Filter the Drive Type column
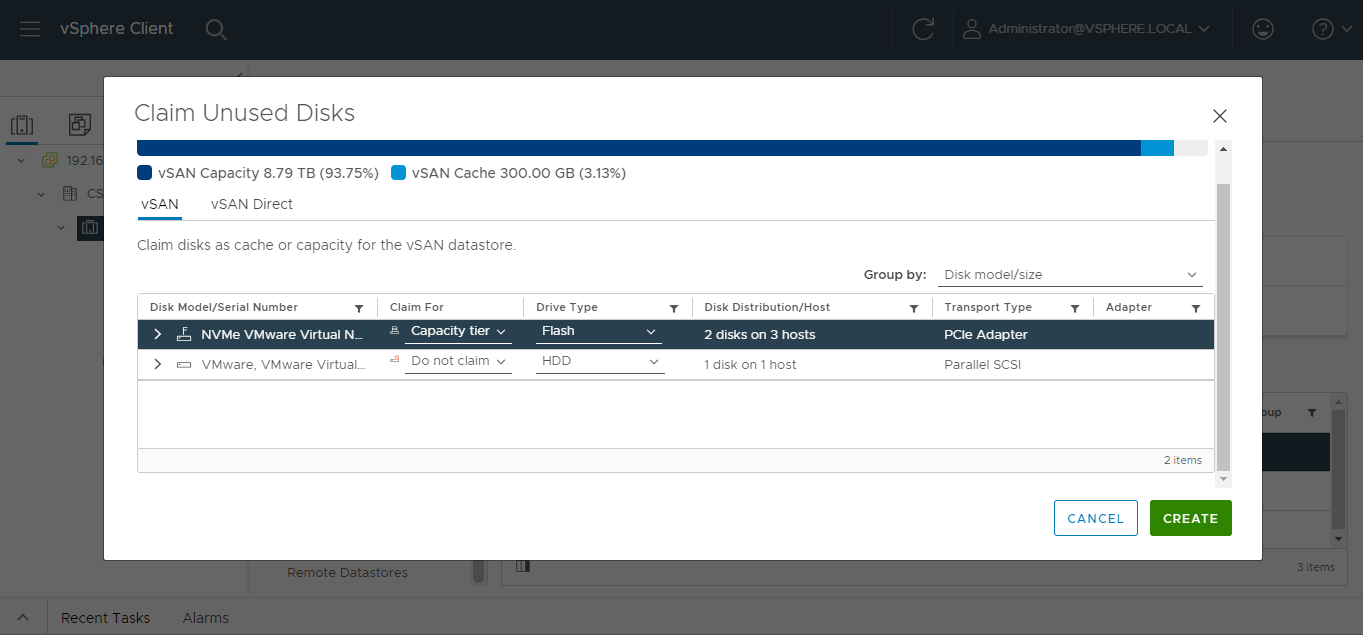 pos(674,308)
